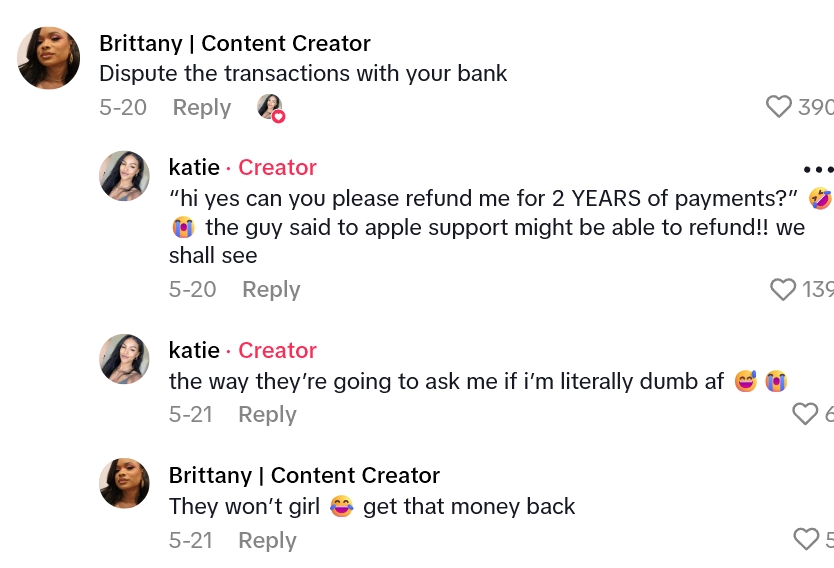Reply to Brittany's "get that money back" comment
The width and height of the screenshot is (834, 568).
pos(267,540)
